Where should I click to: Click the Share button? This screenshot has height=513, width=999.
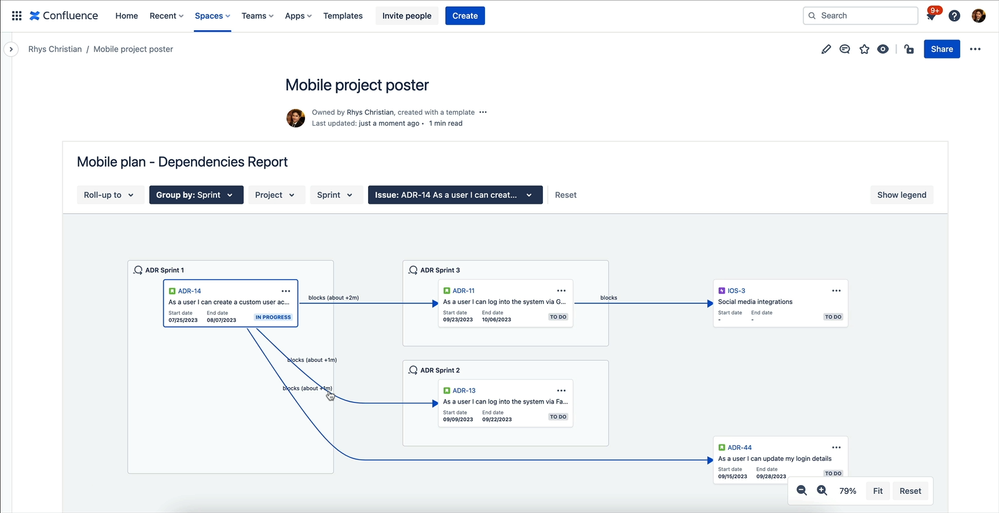[x=942, y=49]
